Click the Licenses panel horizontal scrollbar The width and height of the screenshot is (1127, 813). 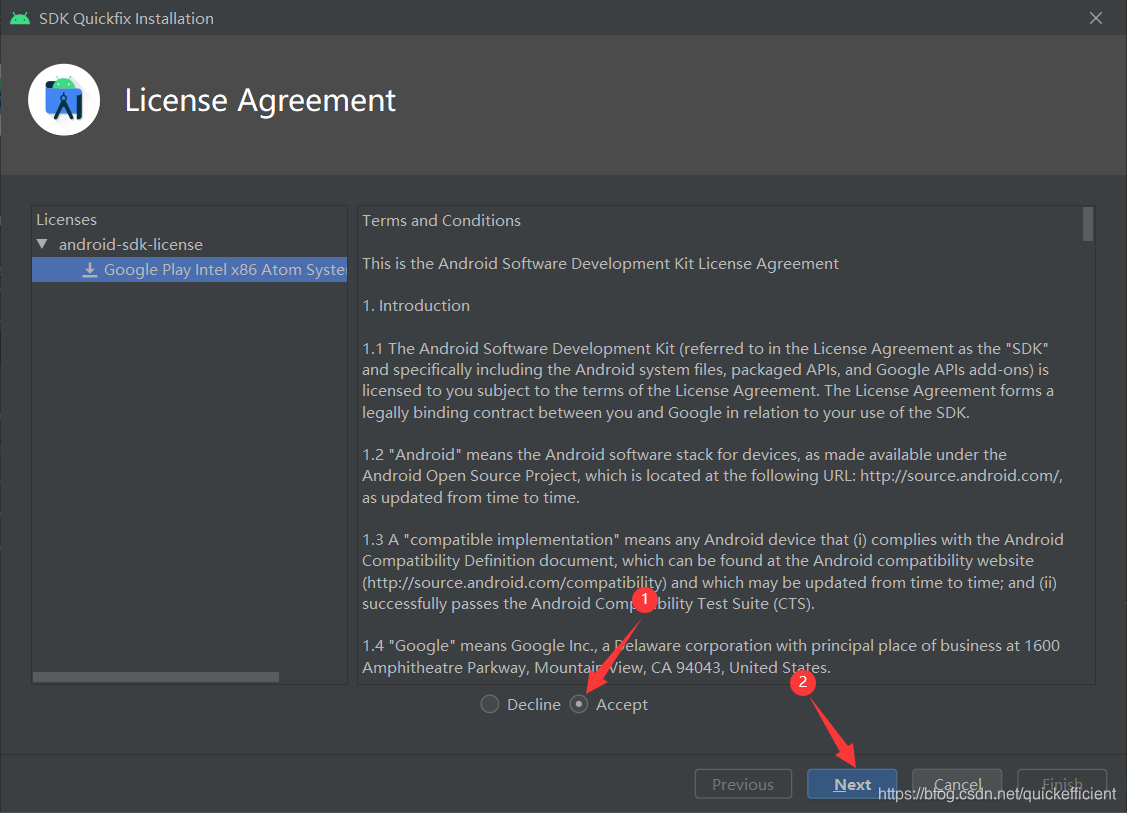(x=156, y=677)
